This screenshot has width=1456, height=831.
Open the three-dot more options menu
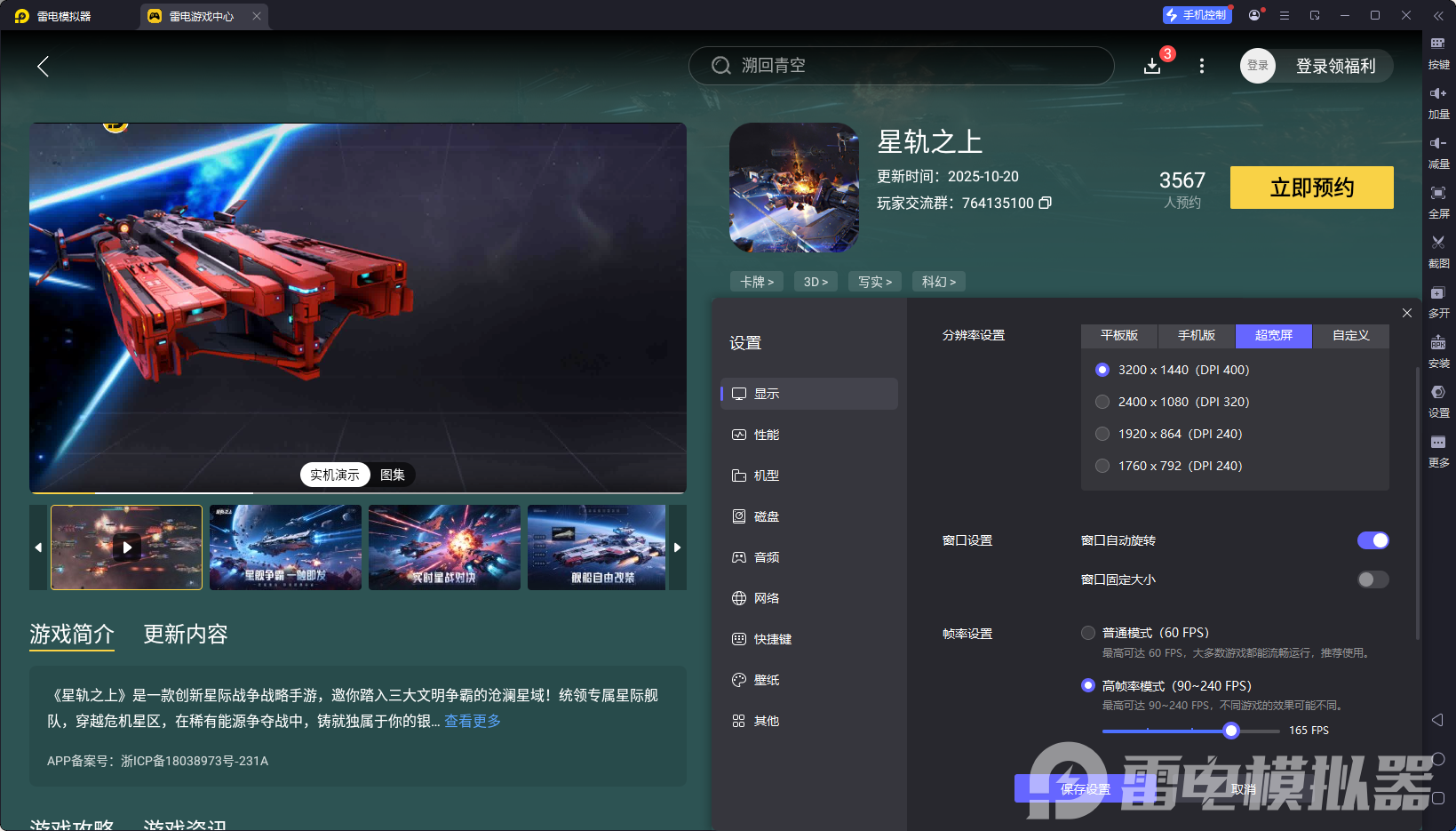(x=1202, y=66)
